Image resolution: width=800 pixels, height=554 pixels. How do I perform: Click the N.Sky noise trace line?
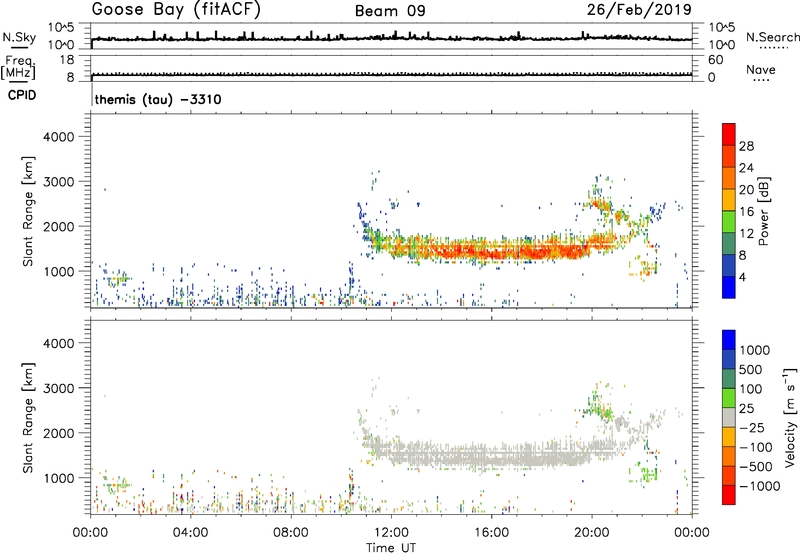click(392, 38)
